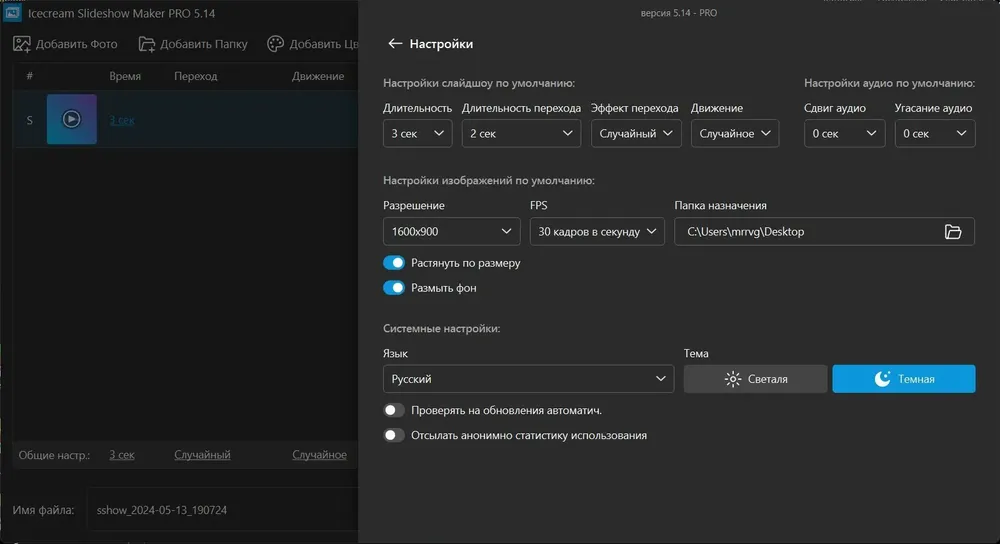Click the Добавить Папку folder icon
This screenshot has width=1000, height=544.
[147, 44]
